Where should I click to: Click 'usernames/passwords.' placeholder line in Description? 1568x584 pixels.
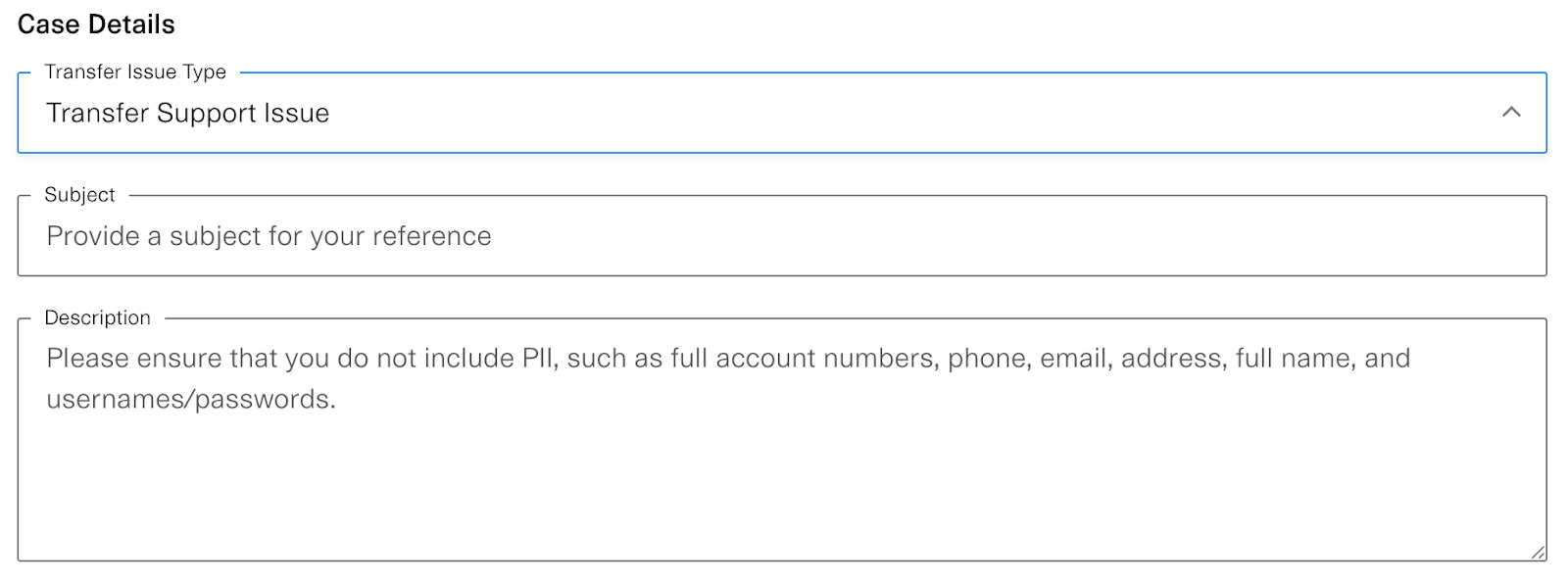pyautogui.click(x=191, y=400)
